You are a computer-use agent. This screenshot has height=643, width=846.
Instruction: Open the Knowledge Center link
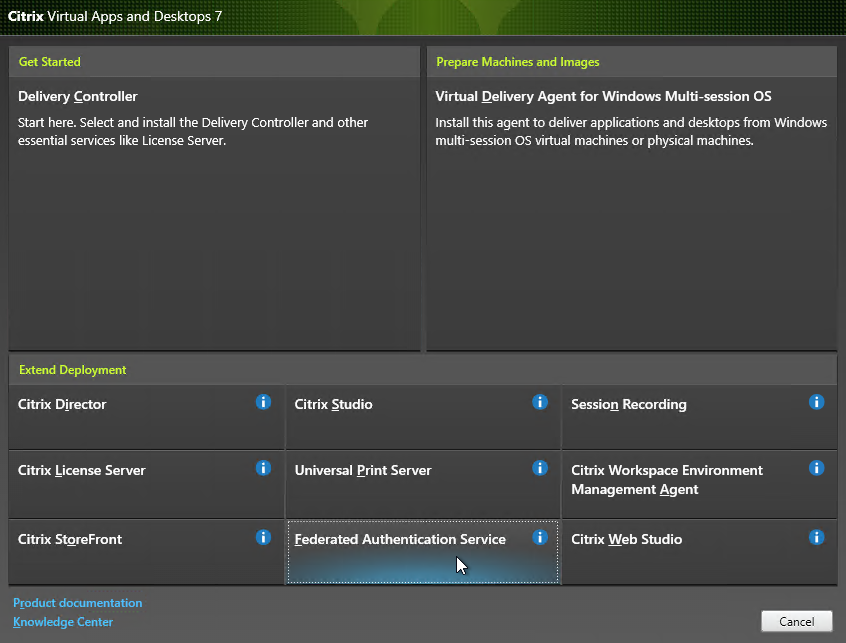tap(63, 621)
